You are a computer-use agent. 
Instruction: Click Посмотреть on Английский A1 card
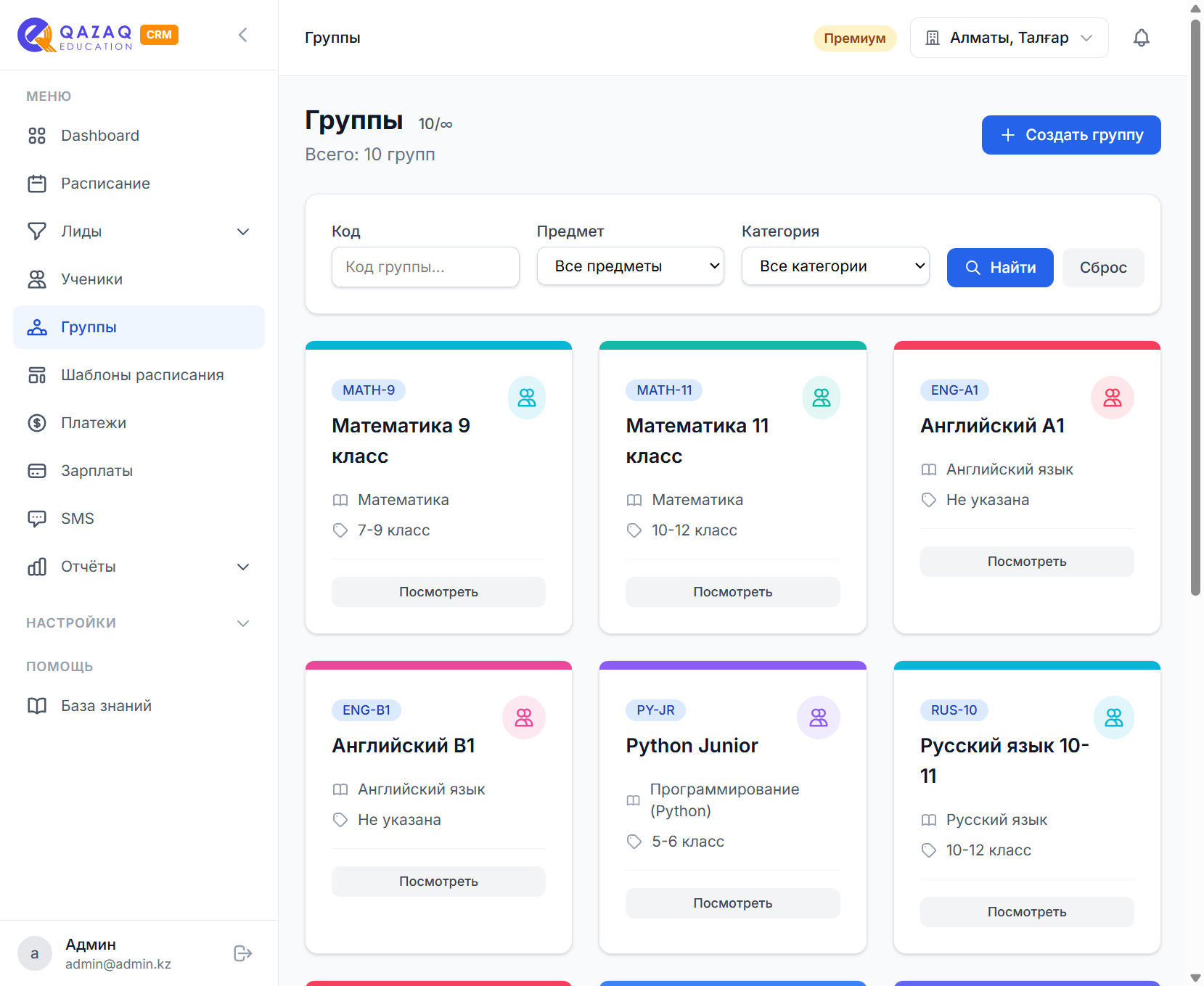(1027, 562)
